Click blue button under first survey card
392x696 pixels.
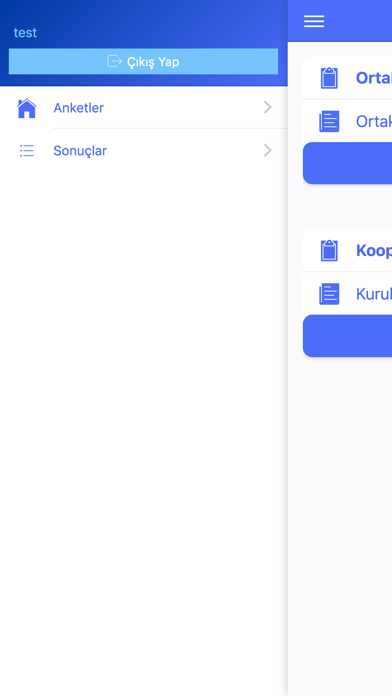[x=348, y=163]
